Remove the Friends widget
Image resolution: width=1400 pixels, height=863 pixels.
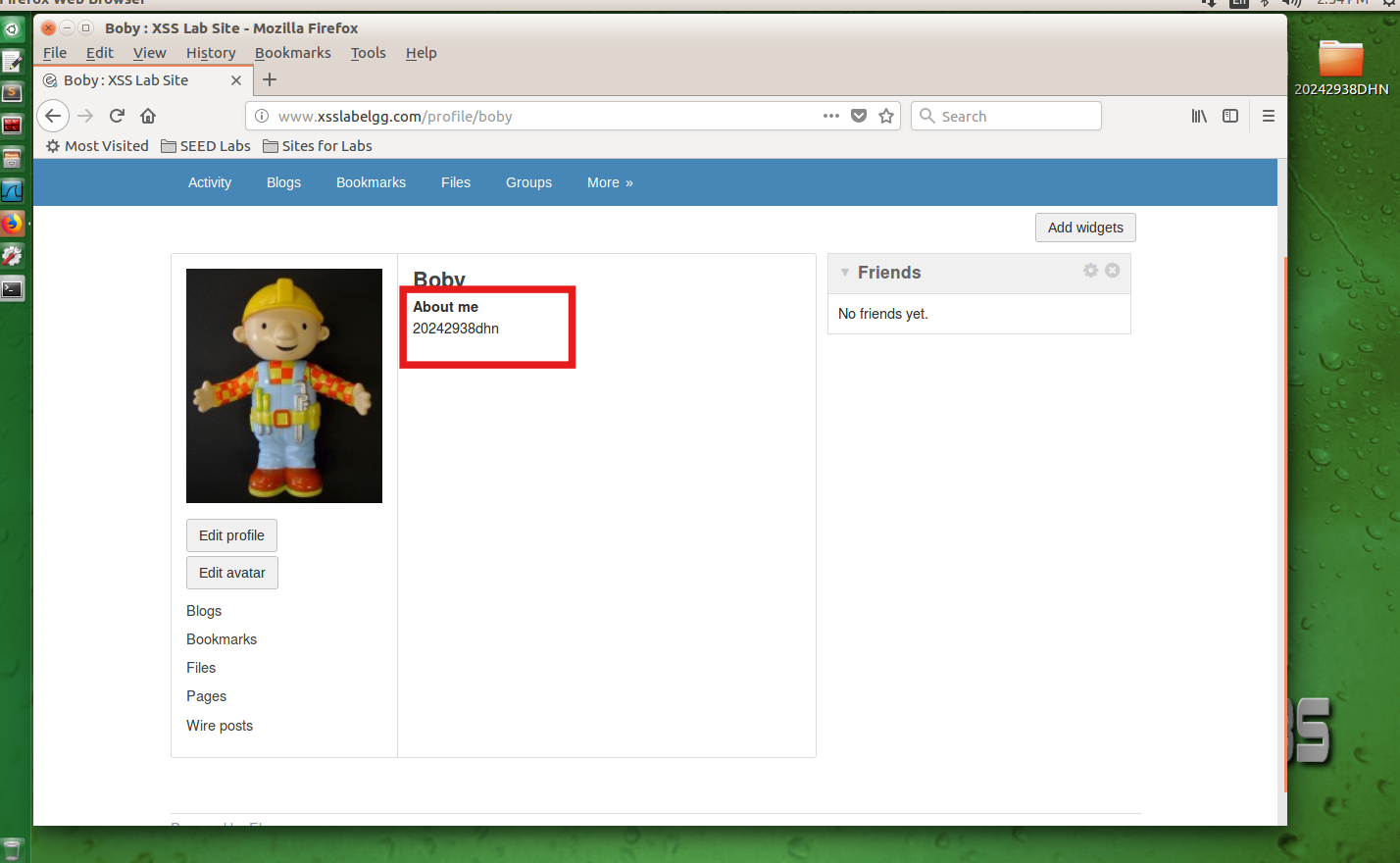coord(1112,270)
